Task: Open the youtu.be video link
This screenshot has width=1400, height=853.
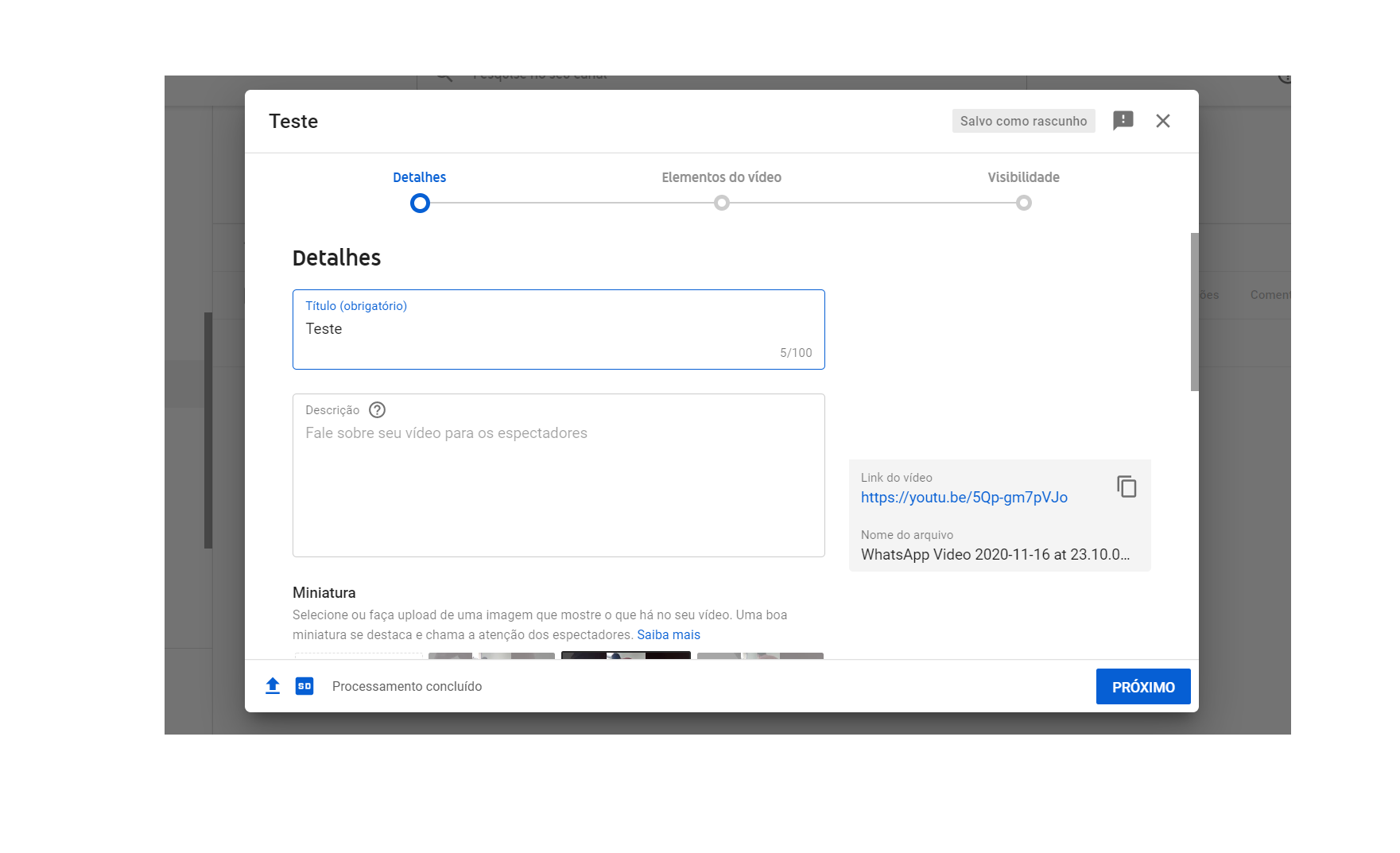Action: (964, 498)
